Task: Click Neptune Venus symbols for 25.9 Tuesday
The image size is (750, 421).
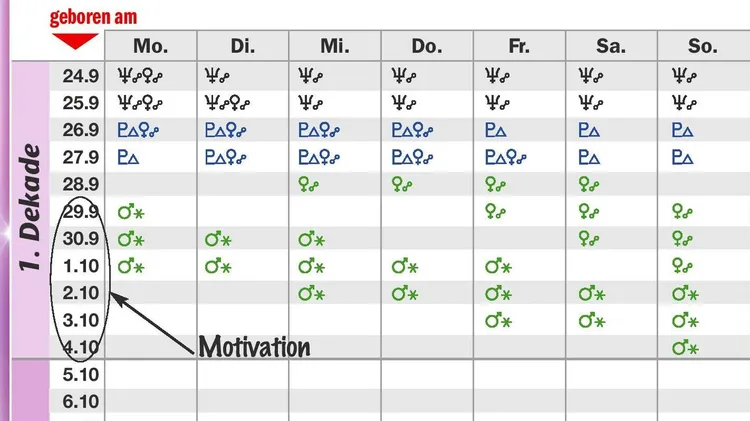Action: (x=227, y=103)
